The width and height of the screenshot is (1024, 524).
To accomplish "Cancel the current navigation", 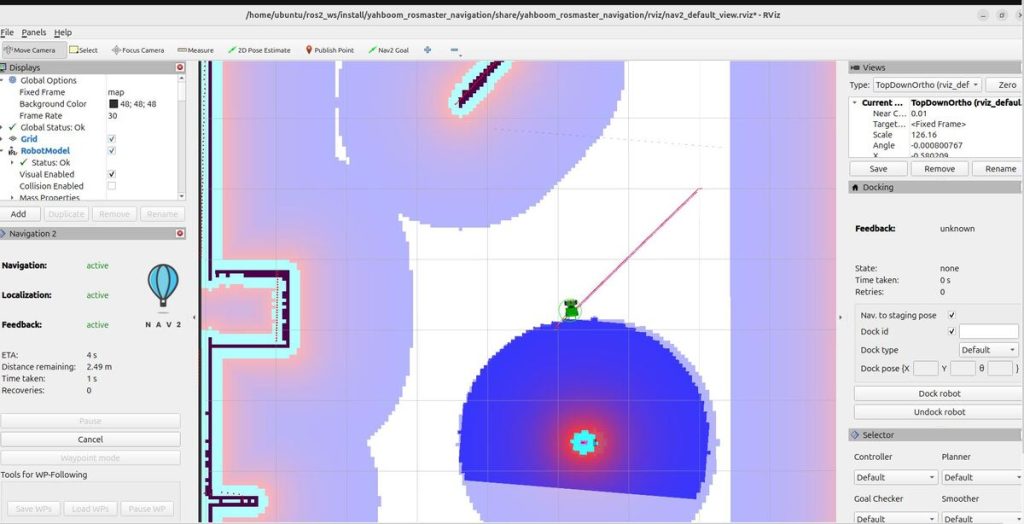I will [90, 440].
